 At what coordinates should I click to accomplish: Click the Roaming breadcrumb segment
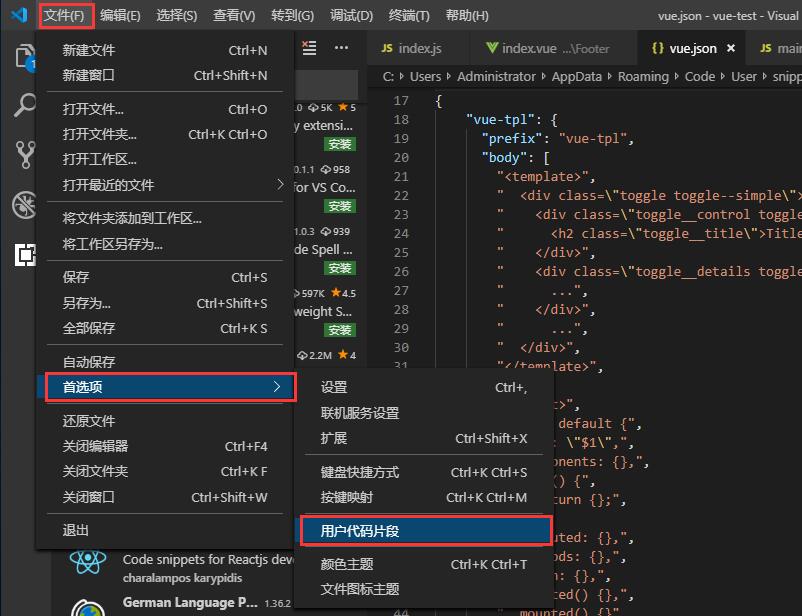point(643,77)
